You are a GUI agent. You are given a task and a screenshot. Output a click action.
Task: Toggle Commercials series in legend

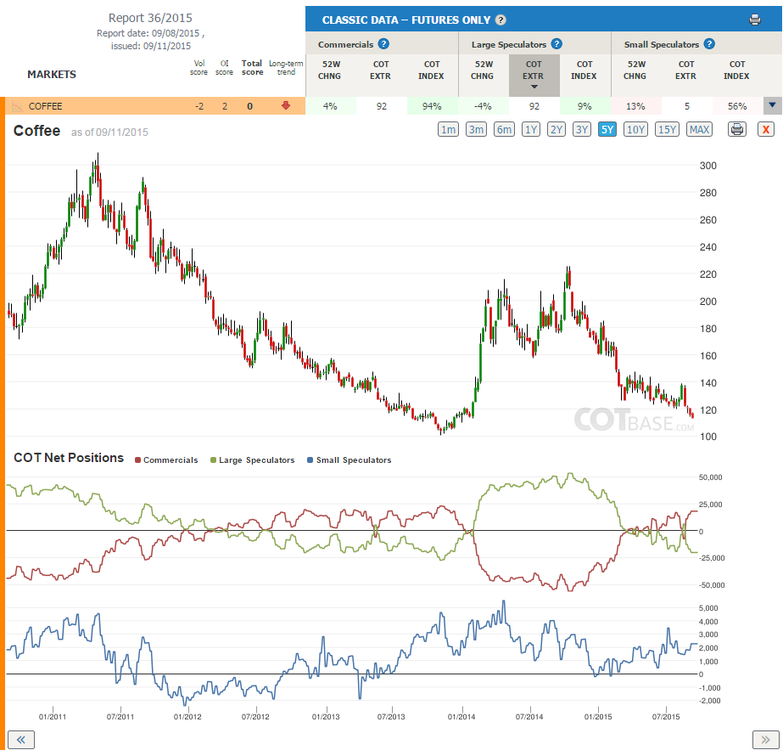(166, 460)
